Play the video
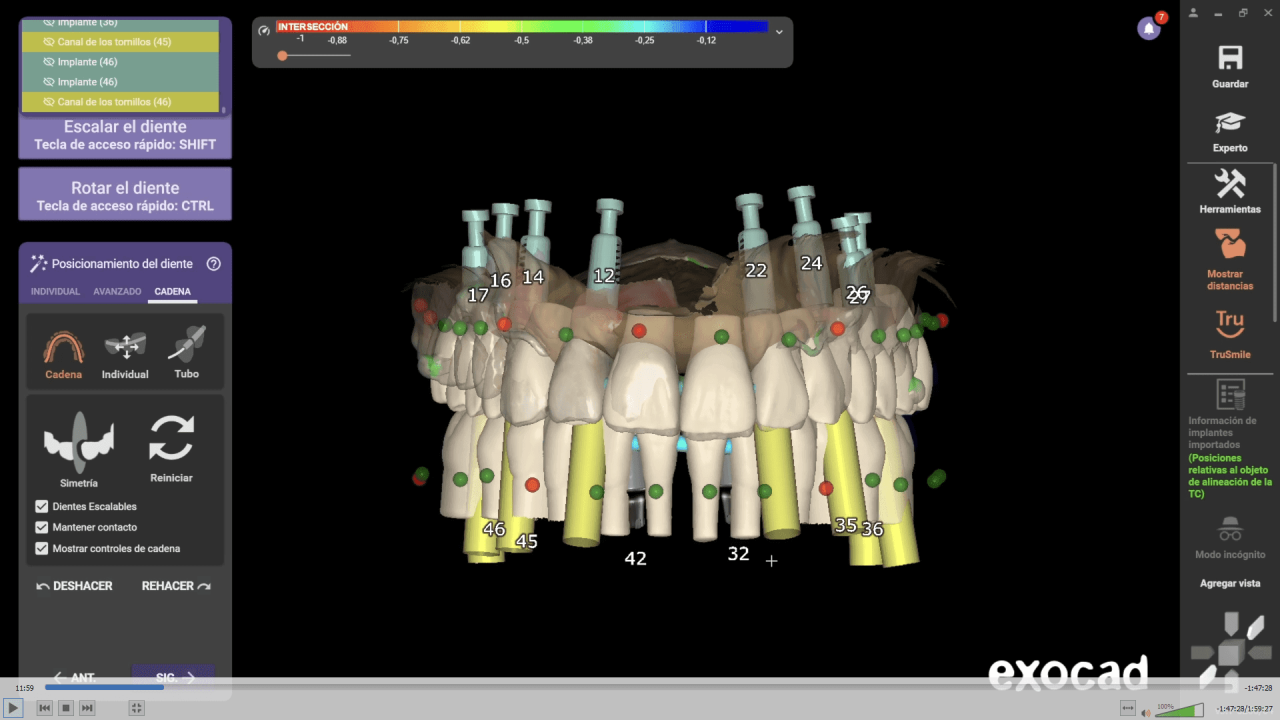Image resolution: width=1280 pixels, height=720 pixels. click(13, 708)
